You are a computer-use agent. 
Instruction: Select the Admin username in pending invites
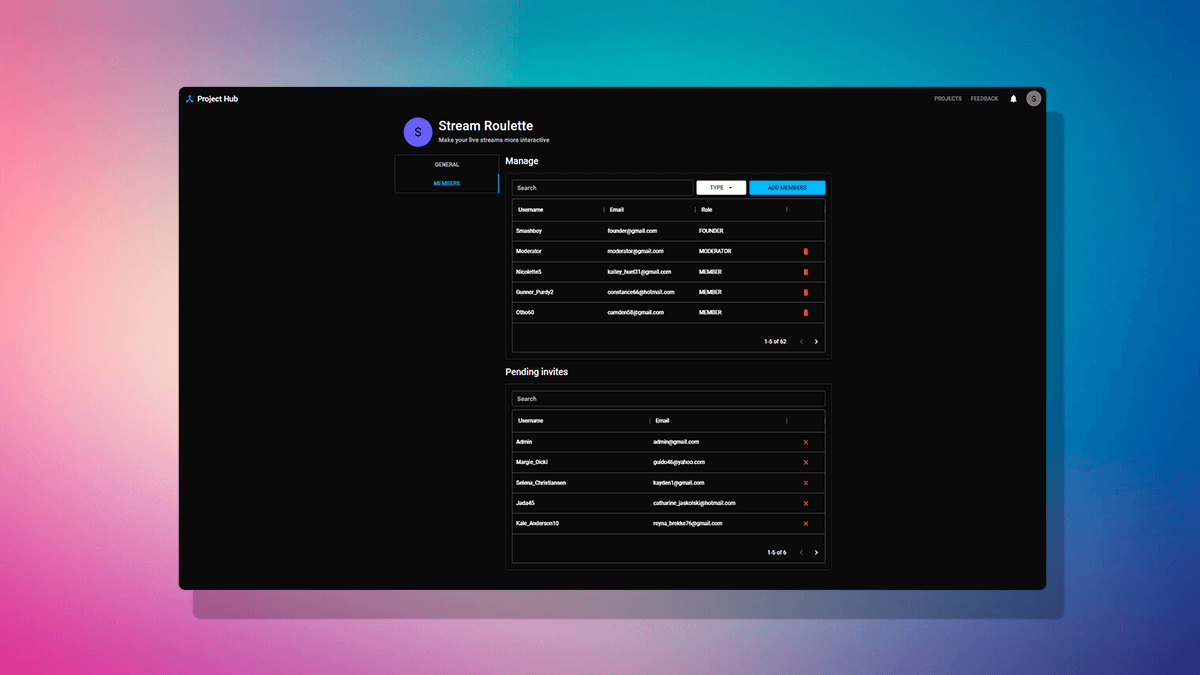pos(525,442)
